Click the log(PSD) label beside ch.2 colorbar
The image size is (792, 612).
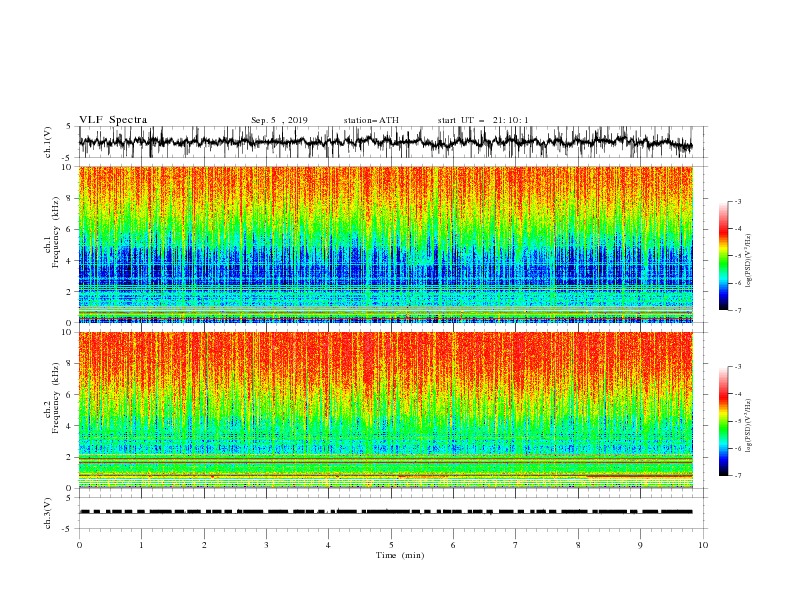click(x=749, y=425)
